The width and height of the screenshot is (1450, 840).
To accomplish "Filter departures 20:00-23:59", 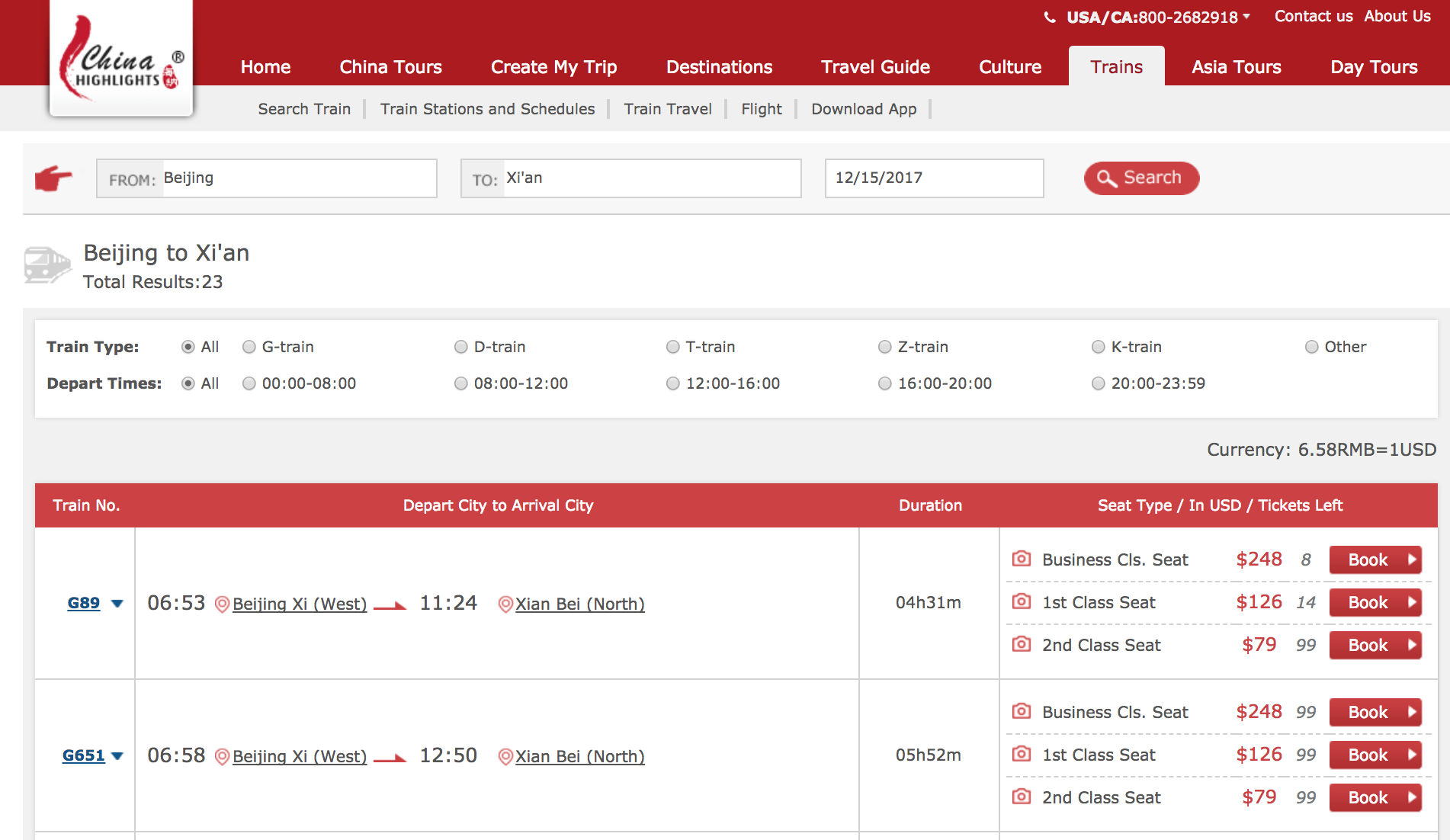I will [1098, 383].
